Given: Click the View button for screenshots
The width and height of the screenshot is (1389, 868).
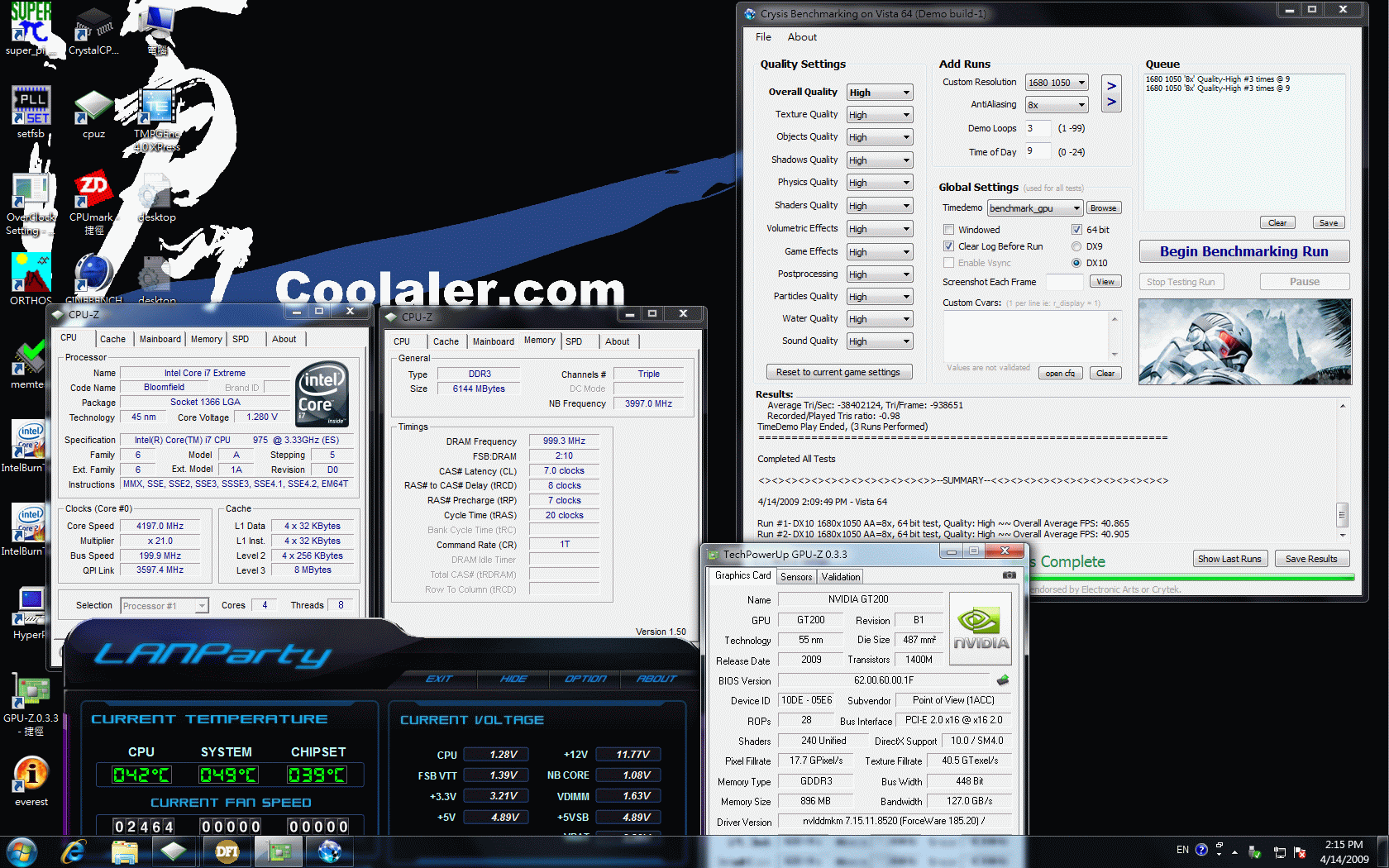Looking at the screenshot, I should click(x=1105, y=282).
